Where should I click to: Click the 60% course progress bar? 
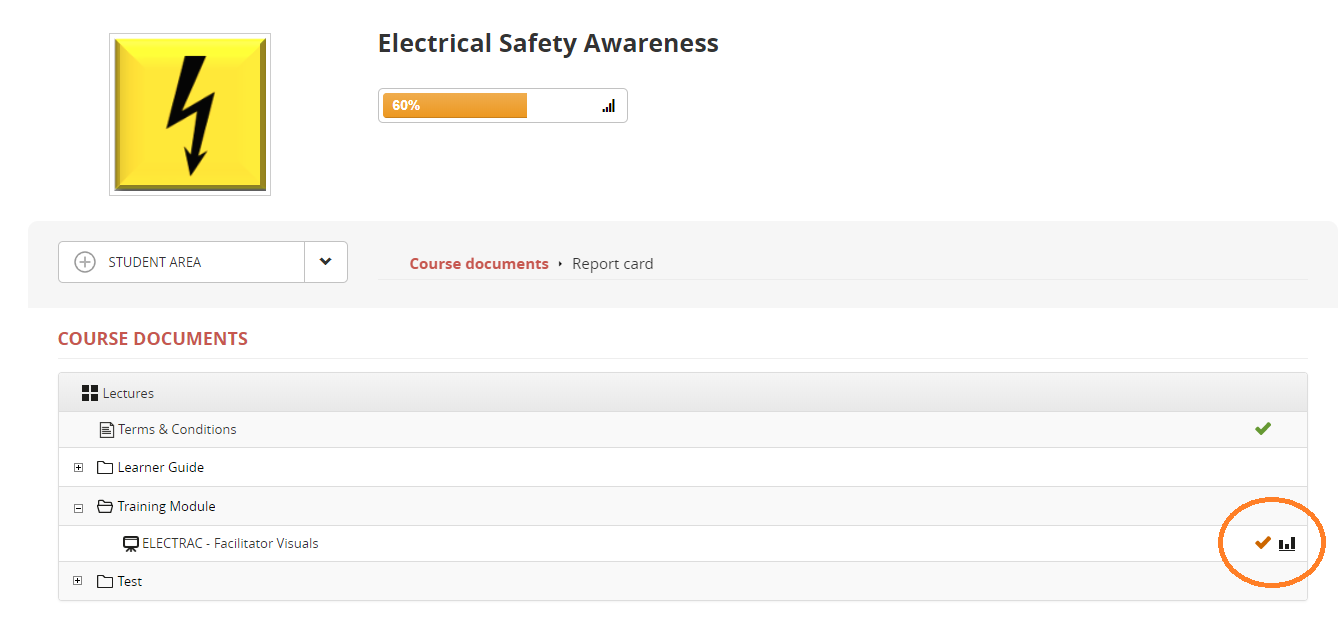455,106
